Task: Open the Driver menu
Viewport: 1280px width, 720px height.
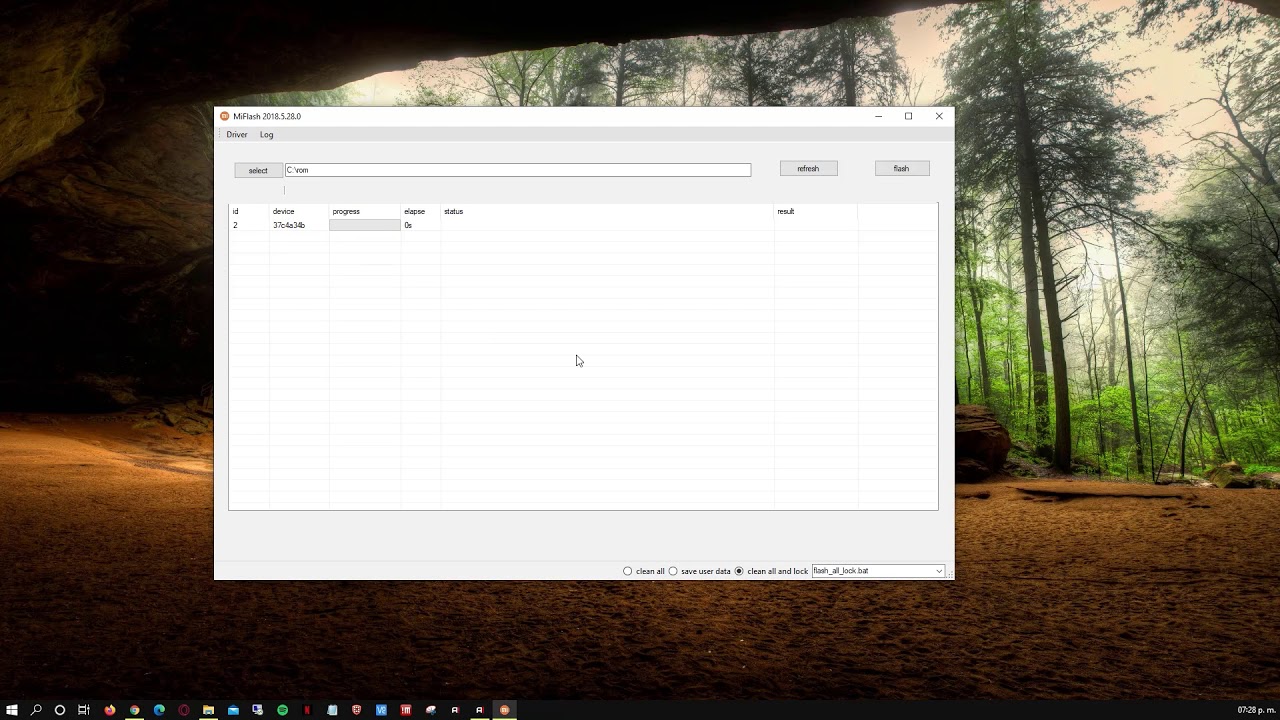Action: [x=237, y=135]
